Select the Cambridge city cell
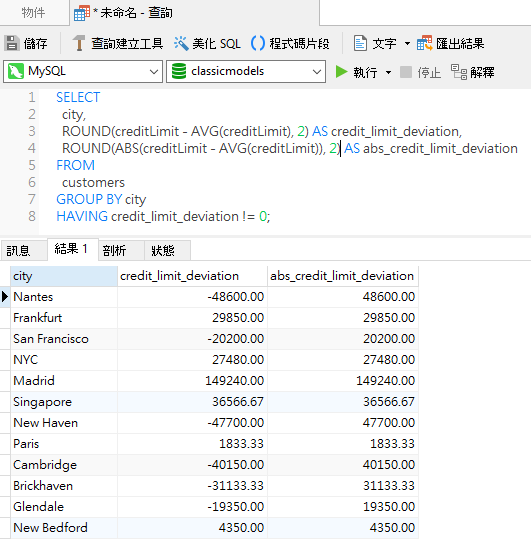The image size is (531, 544). (64, 465)
